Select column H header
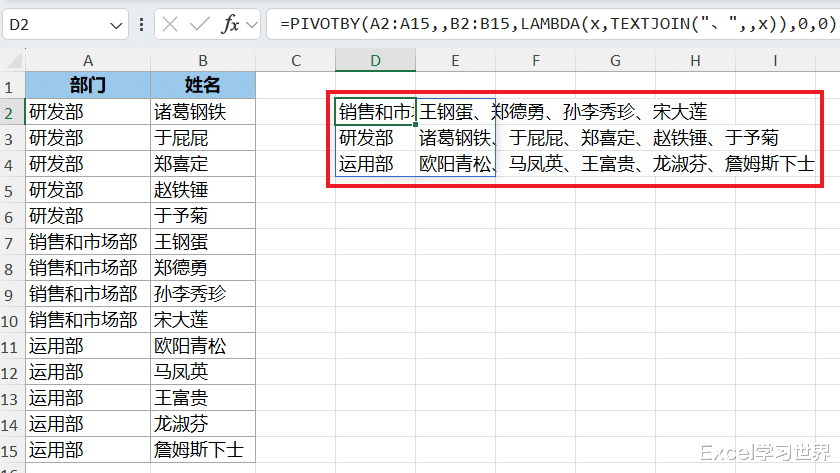Image resolution: width=840 pixels, height=473 pixels. (695, 61)
